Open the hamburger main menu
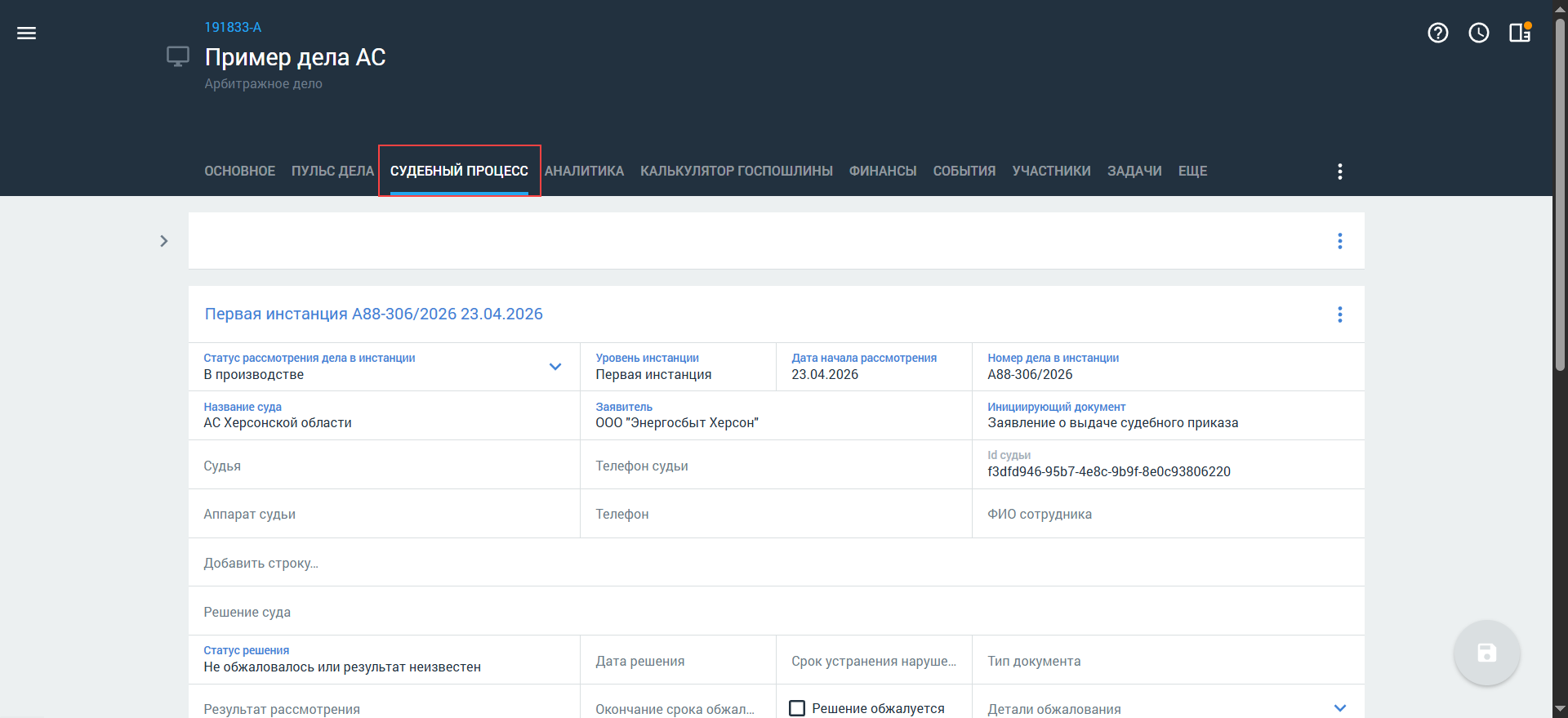Viewport: 1568px width, 718px height. [x=26, y=33]
